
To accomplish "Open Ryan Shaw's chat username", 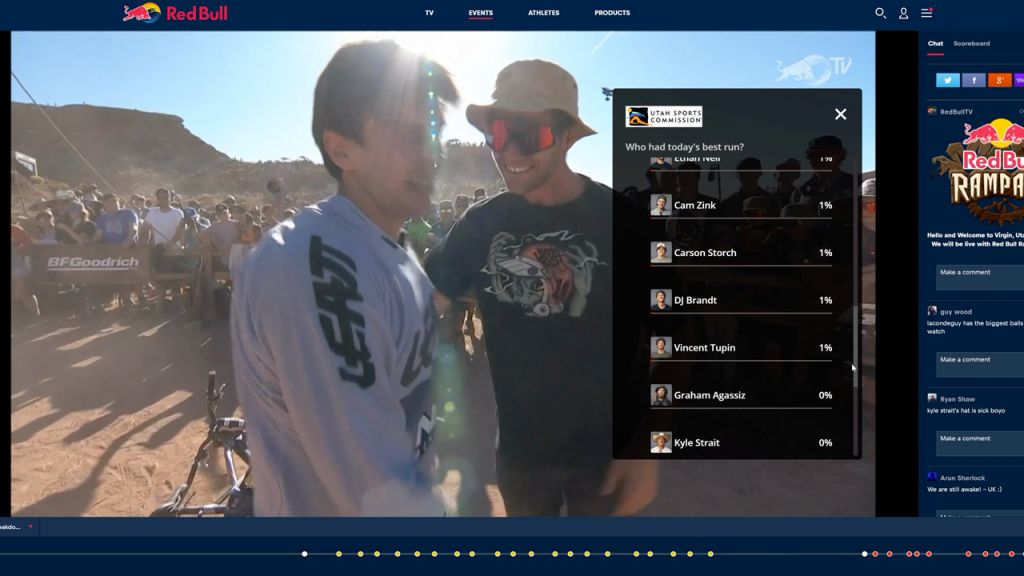I will (x=957, y=399).
